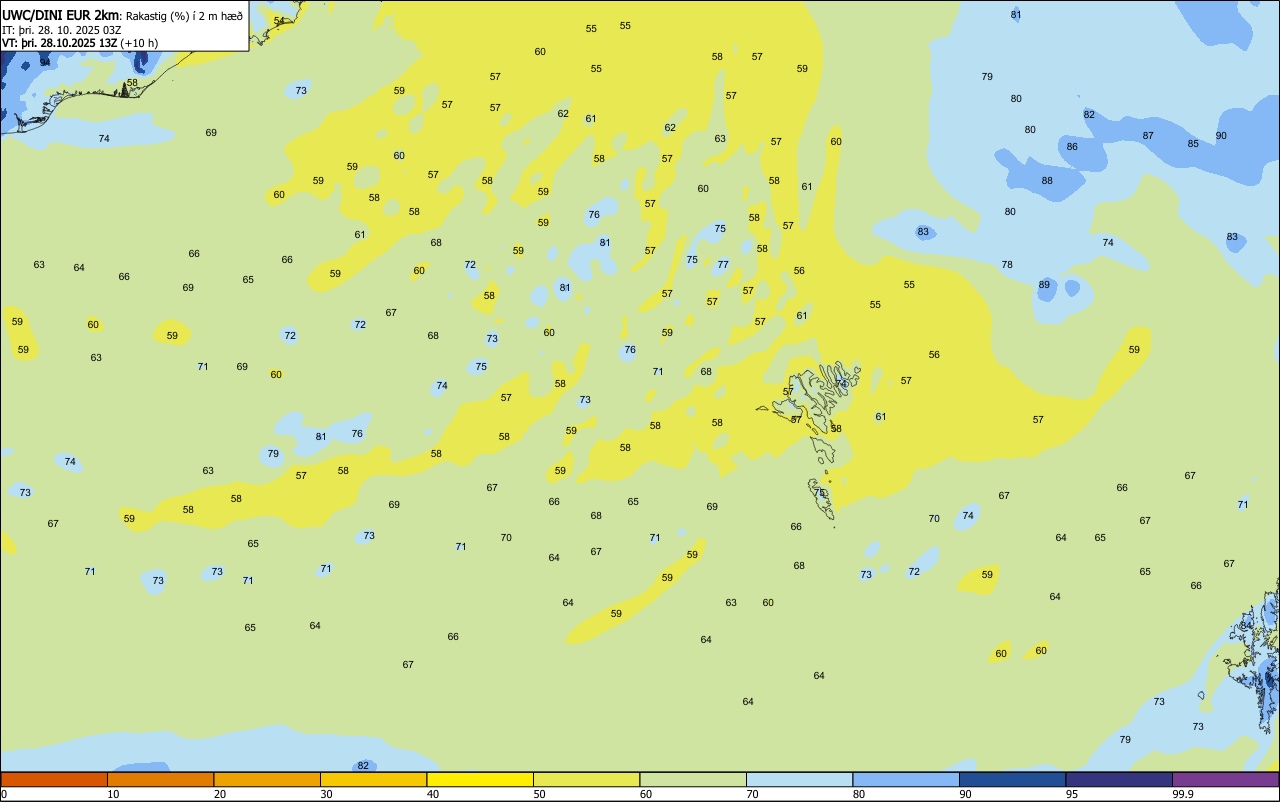Select the map value 89
This screenshot has height=802, width=1280.
1044,285
